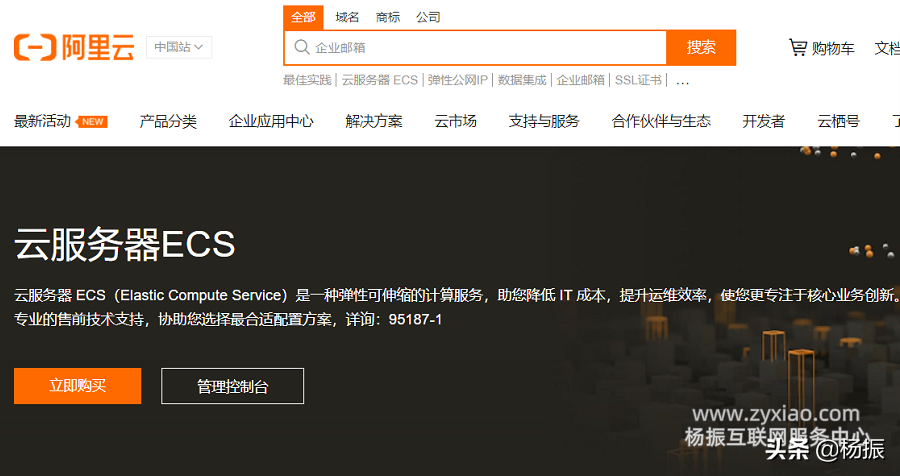Click the 云服务器ECS banner heading

(125, 244)
